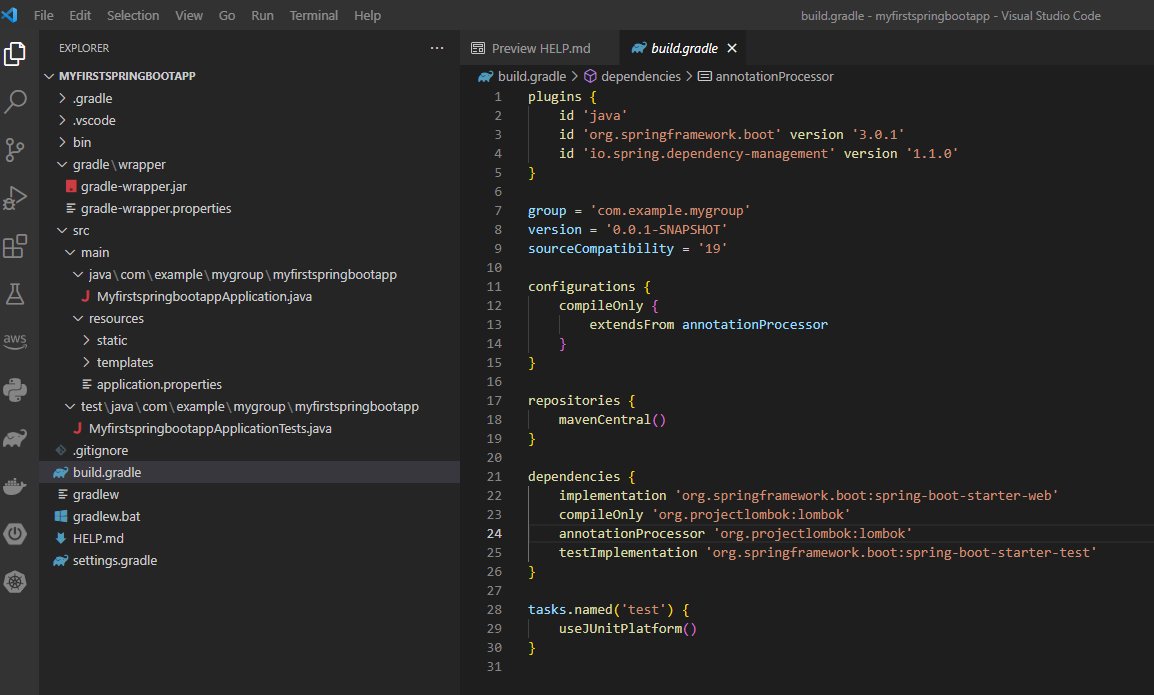1154x695 pixels.
Task: Collapse the main folder
Action: 70,253
